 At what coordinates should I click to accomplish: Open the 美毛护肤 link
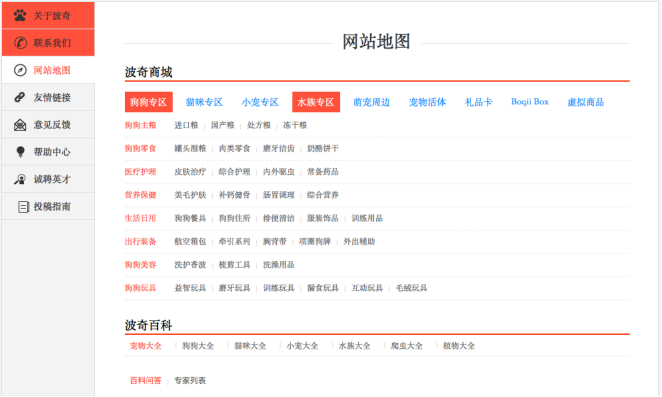pyautogui.click(x=190, y=195)
